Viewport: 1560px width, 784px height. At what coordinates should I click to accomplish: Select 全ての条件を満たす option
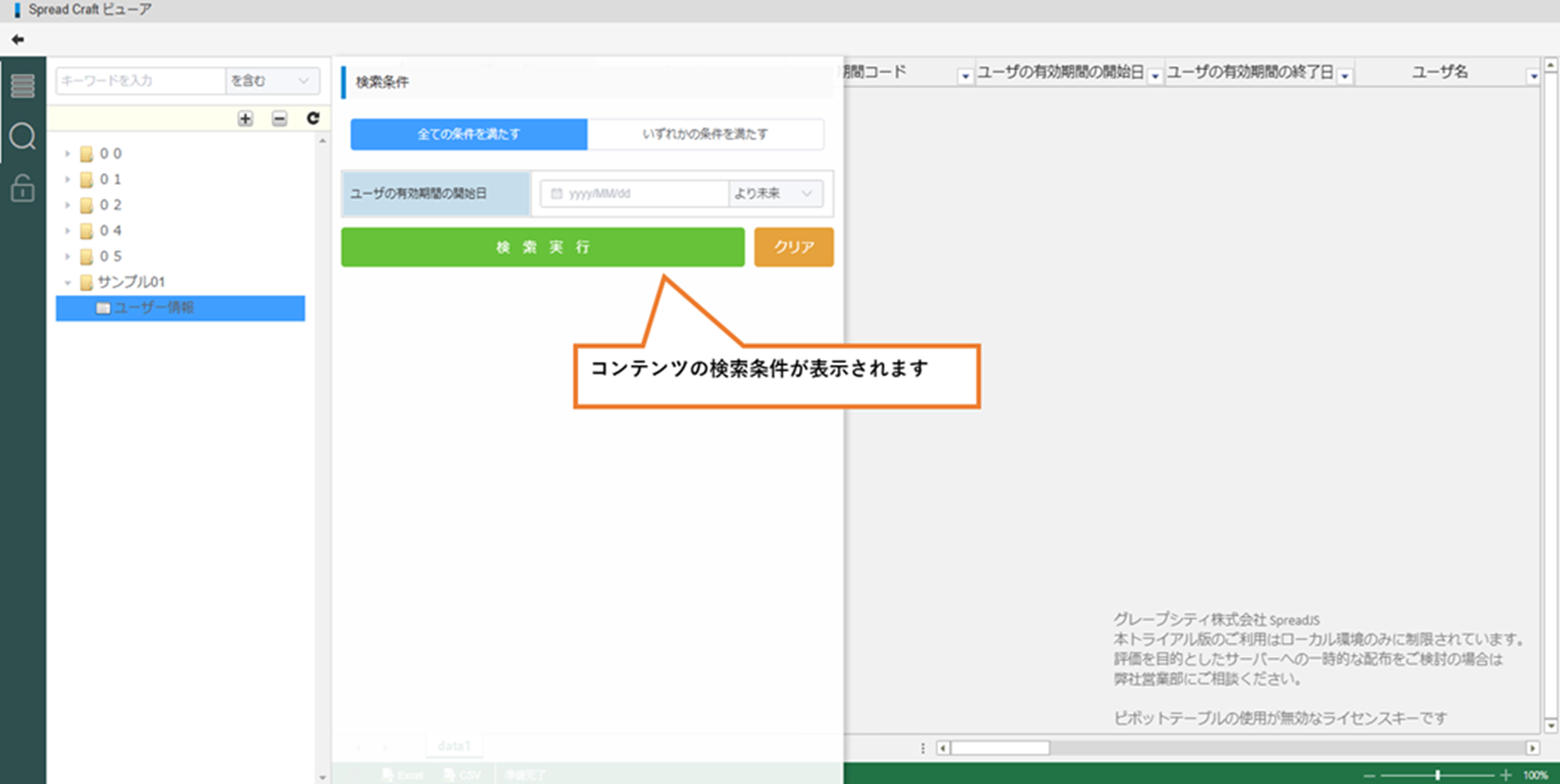click(469, 134)
